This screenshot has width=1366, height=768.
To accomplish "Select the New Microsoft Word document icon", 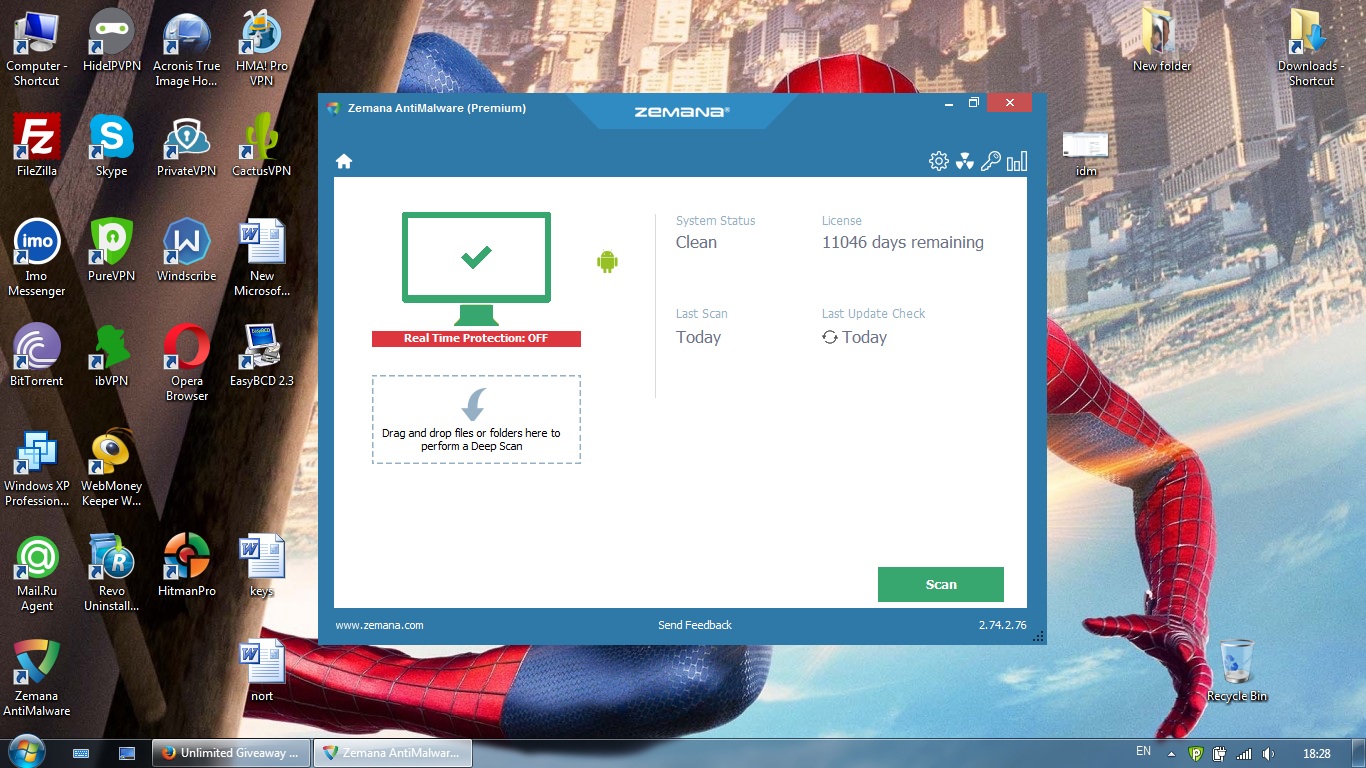I will (262, 258).
